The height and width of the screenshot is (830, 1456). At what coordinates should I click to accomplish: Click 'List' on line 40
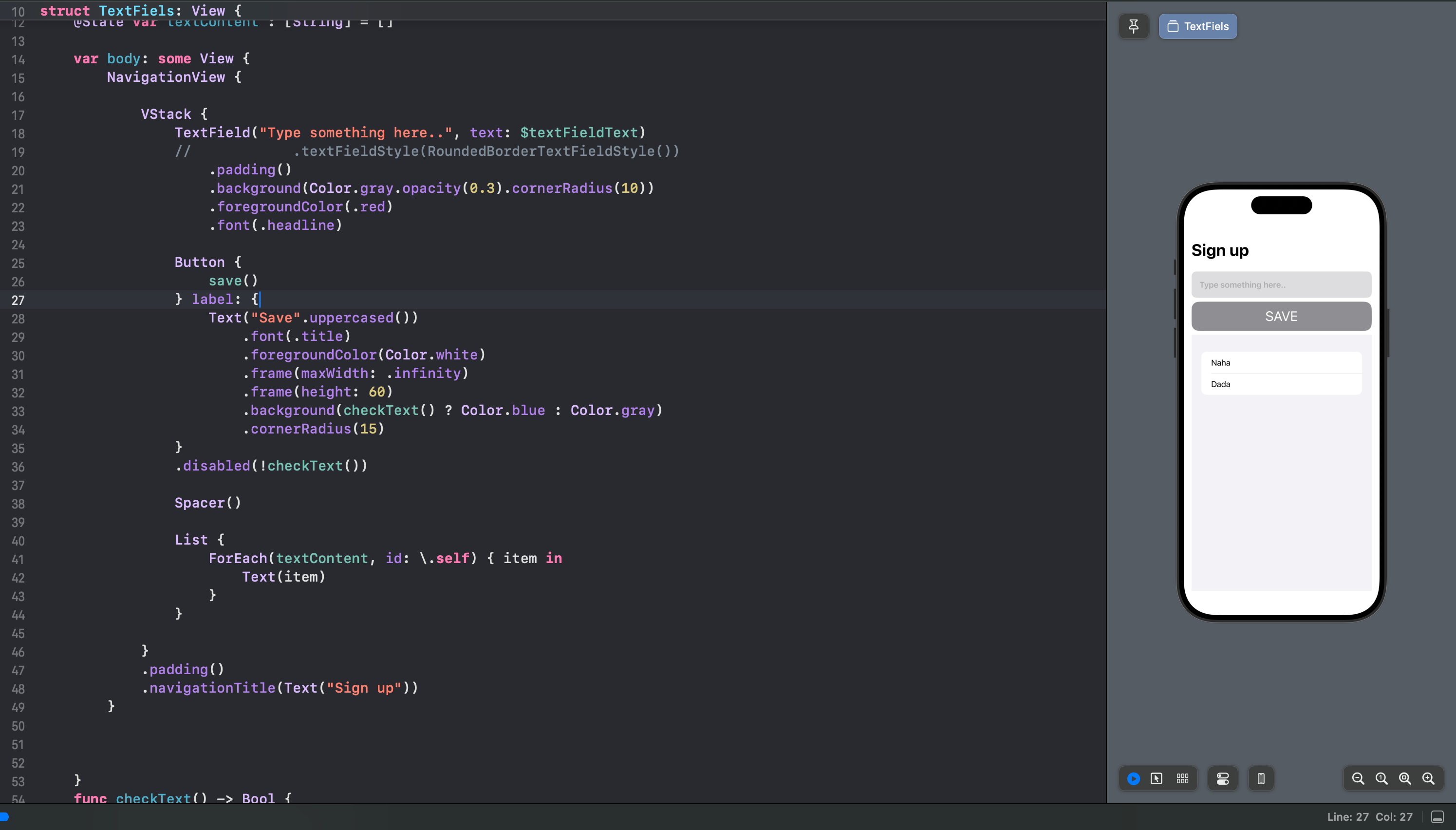tap(191, 540)
